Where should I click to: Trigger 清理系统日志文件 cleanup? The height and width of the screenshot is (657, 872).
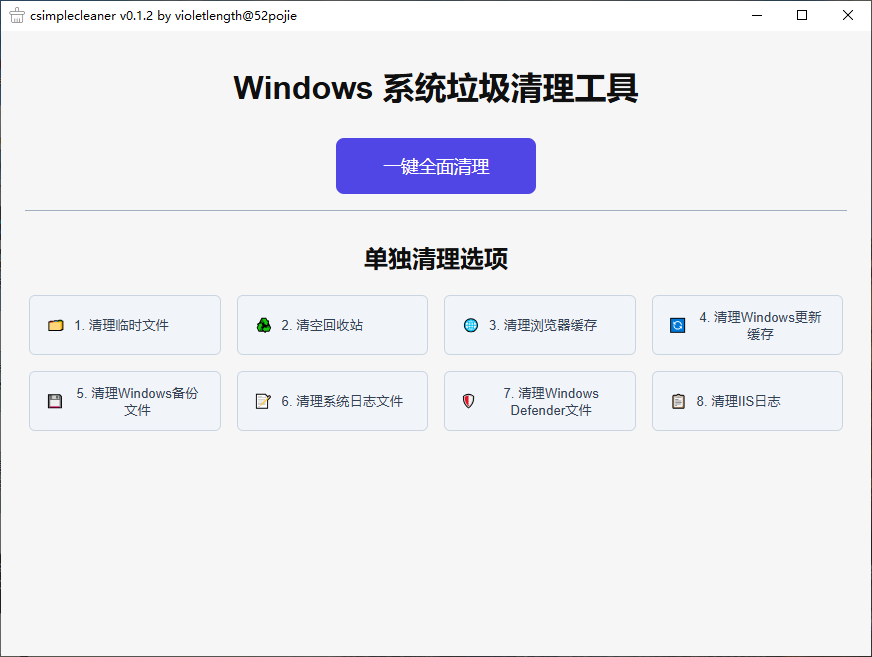[x=332, y=401]
